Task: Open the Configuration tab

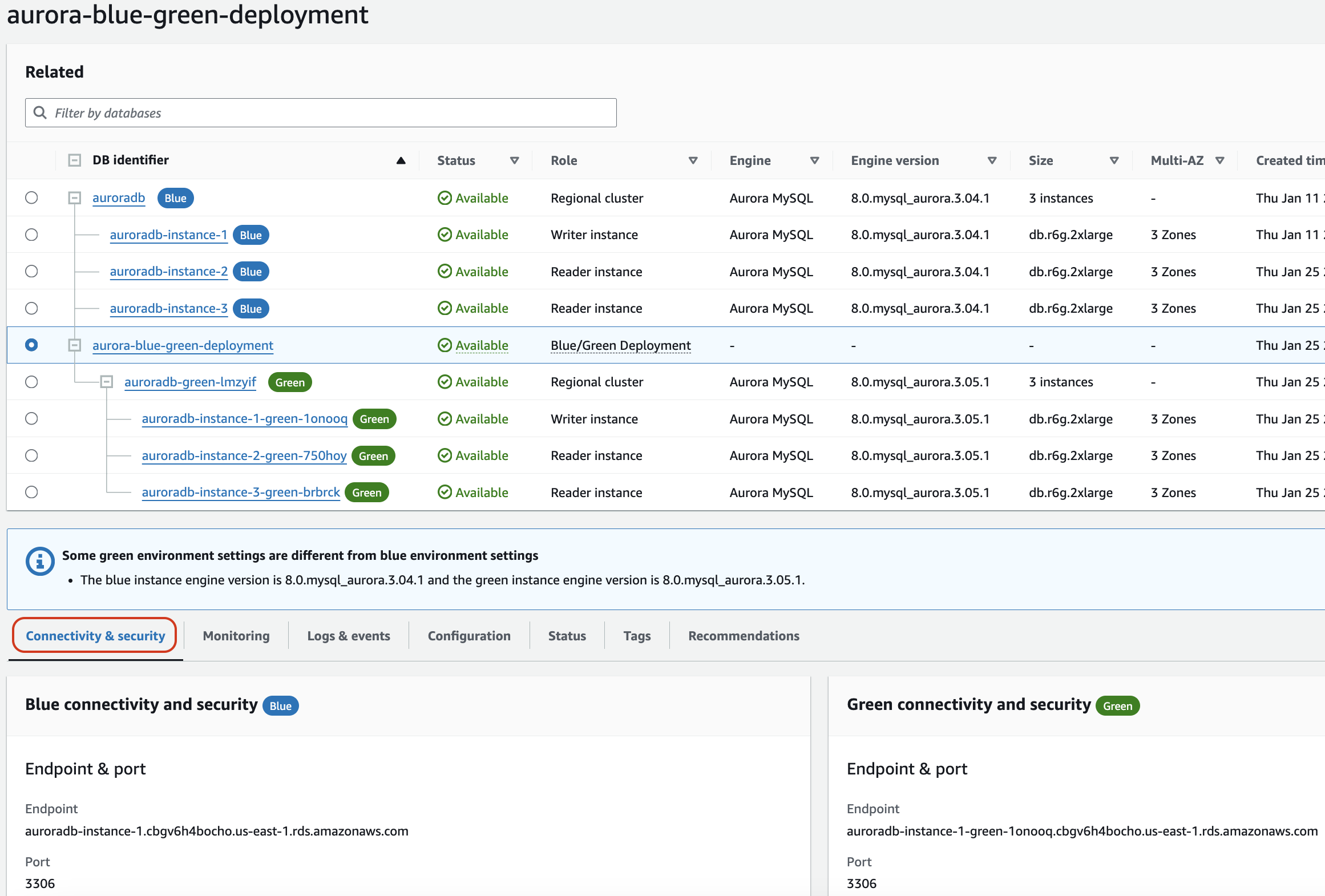Action: pyautogui.click(x=468, y=635)
